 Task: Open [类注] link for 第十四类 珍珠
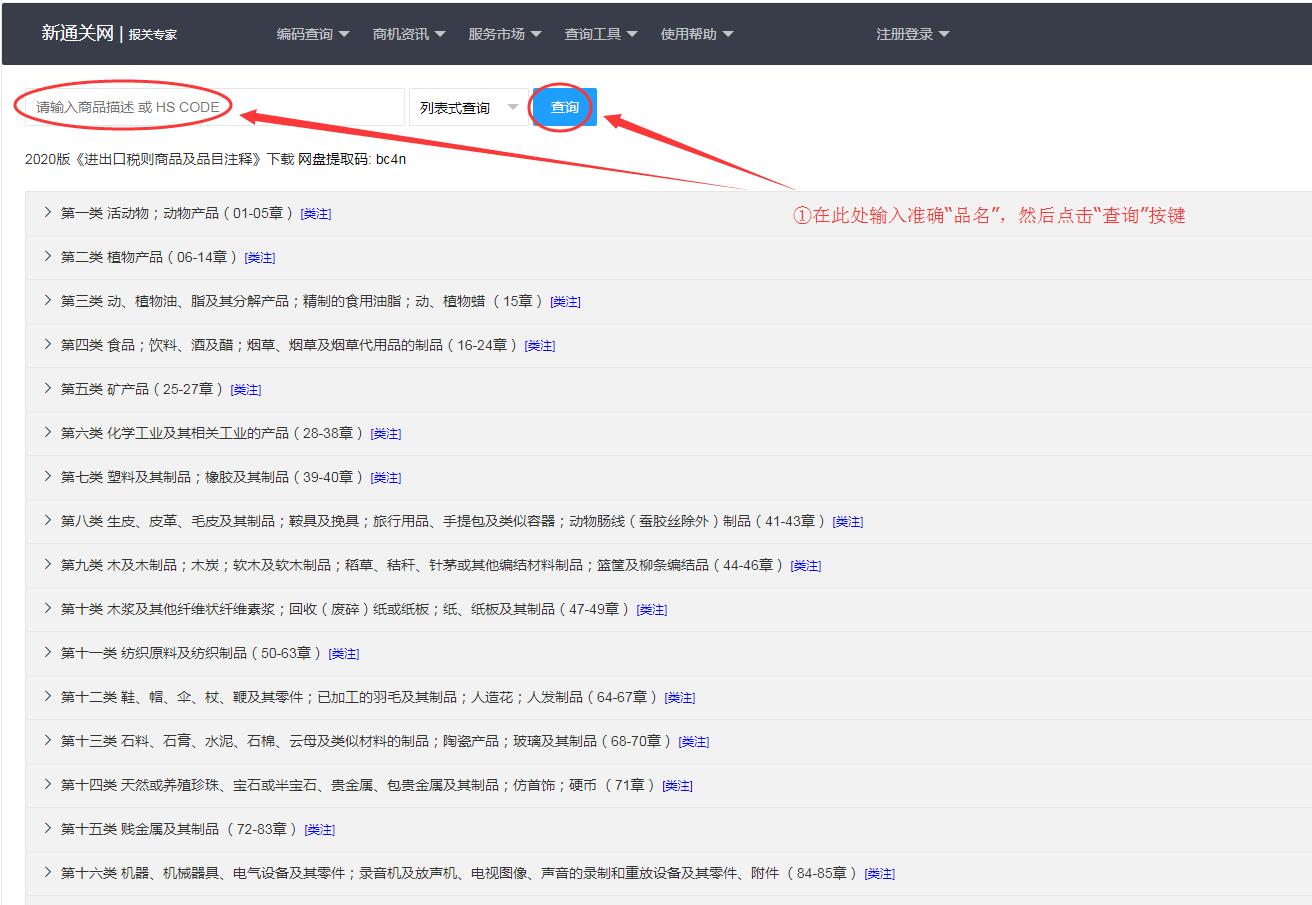click(678, 786)
